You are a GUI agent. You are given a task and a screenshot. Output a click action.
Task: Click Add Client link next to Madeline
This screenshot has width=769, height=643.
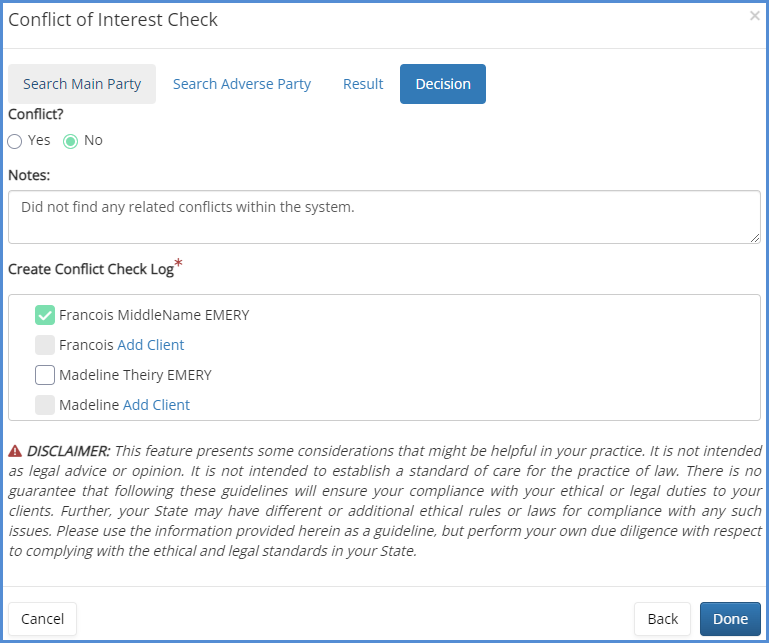click(156, 405)
